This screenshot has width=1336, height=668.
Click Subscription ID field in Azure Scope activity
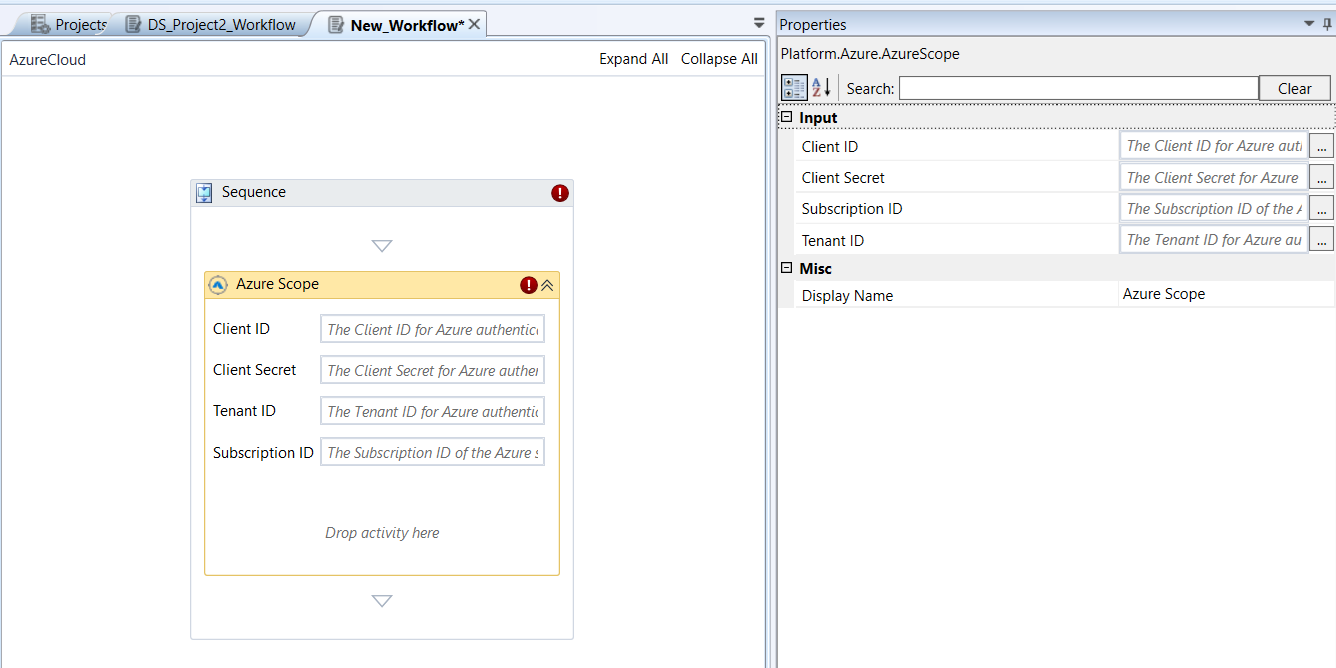click(432, 452)
